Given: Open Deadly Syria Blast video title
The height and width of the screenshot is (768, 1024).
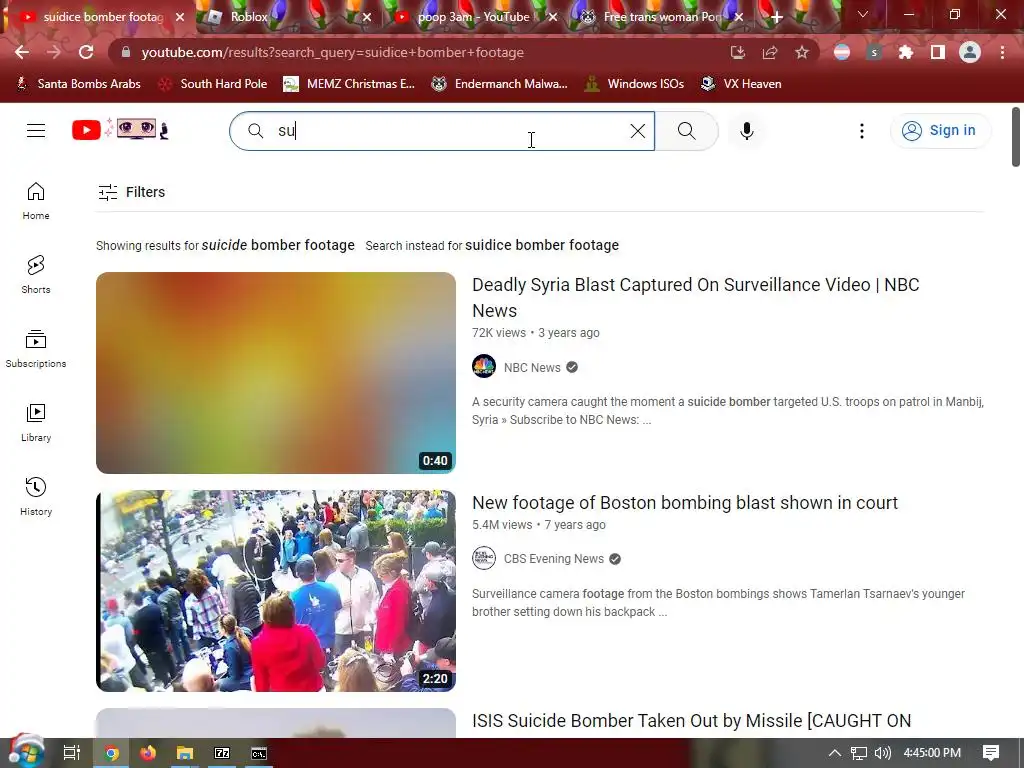Looking at the screenshot, I should (696, 298).
